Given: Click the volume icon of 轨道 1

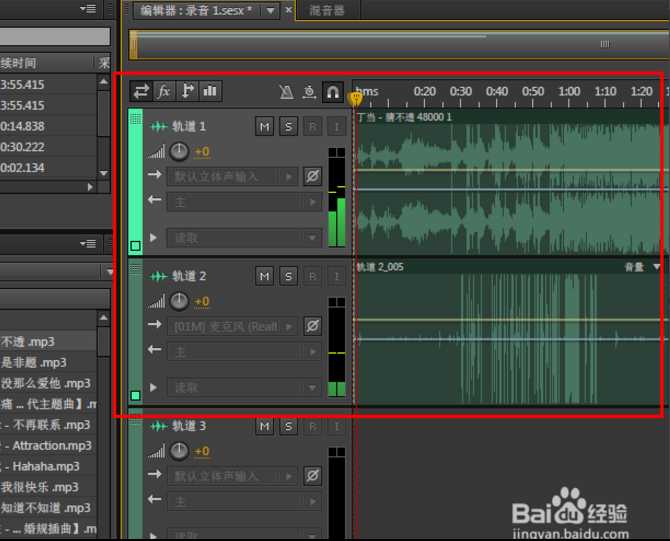Looking at the screenshot, I should click(x=156, y=152).
